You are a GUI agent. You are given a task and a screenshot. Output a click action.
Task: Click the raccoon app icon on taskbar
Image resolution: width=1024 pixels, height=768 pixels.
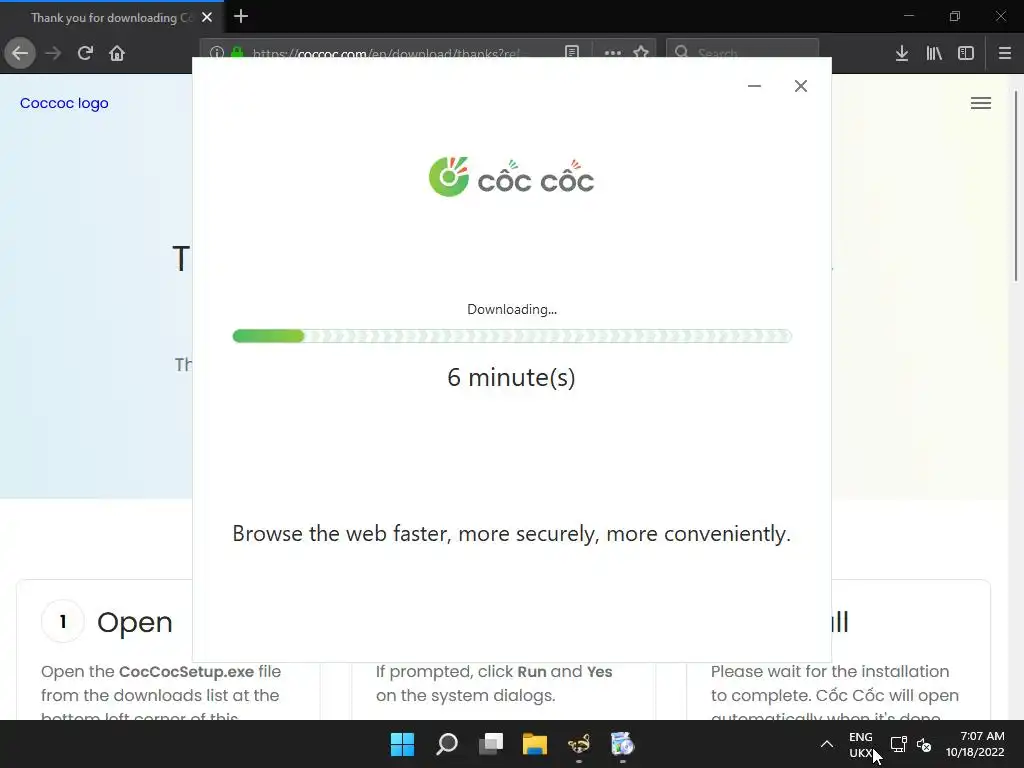[579, 744]
